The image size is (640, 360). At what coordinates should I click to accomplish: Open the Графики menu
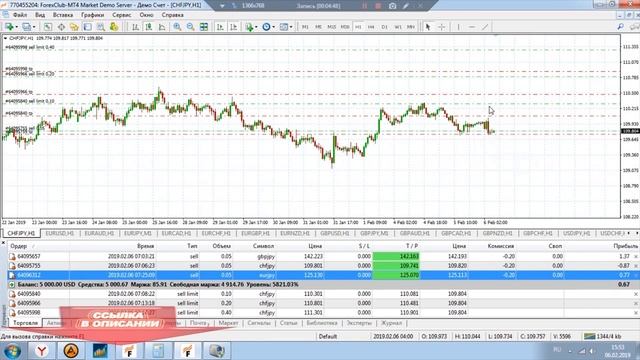click(92, 15)
